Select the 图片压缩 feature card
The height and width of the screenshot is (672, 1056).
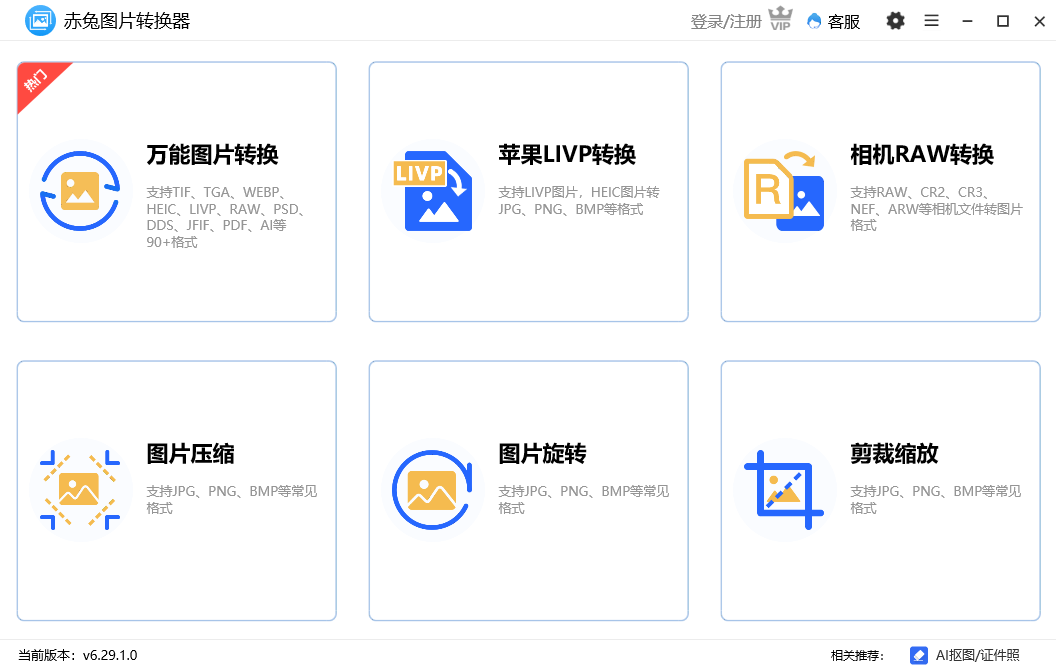(x=176, y=490)
